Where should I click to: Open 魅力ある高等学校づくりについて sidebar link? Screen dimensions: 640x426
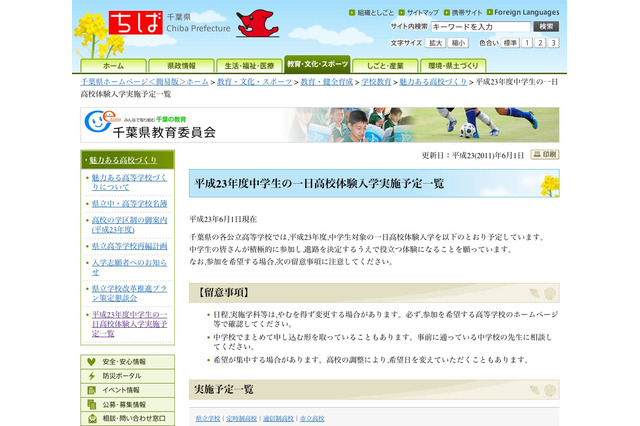click(x=129, y=182)
